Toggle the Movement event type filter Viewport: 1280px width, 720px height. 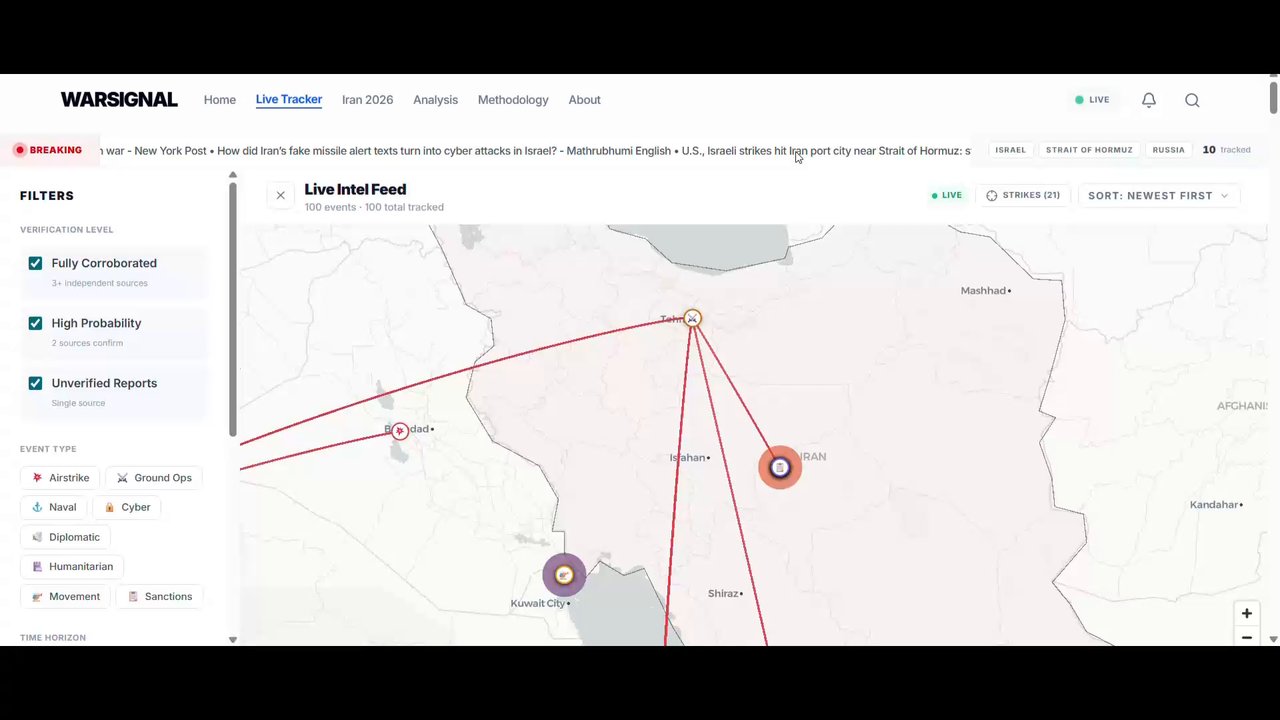[66, 596]
